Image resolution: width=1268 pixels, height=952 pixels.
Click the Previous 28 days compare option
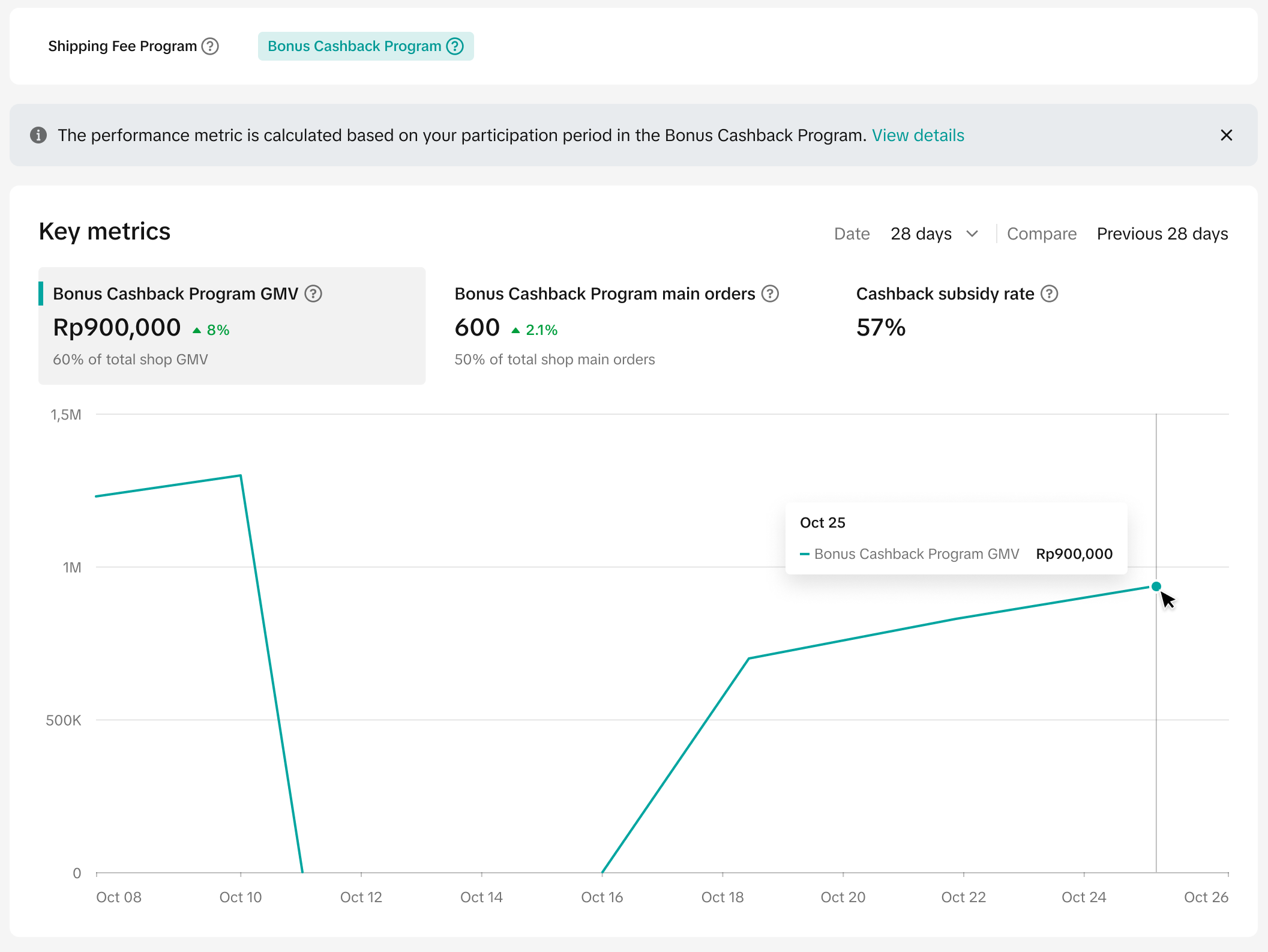click(x=1162, y=233)
